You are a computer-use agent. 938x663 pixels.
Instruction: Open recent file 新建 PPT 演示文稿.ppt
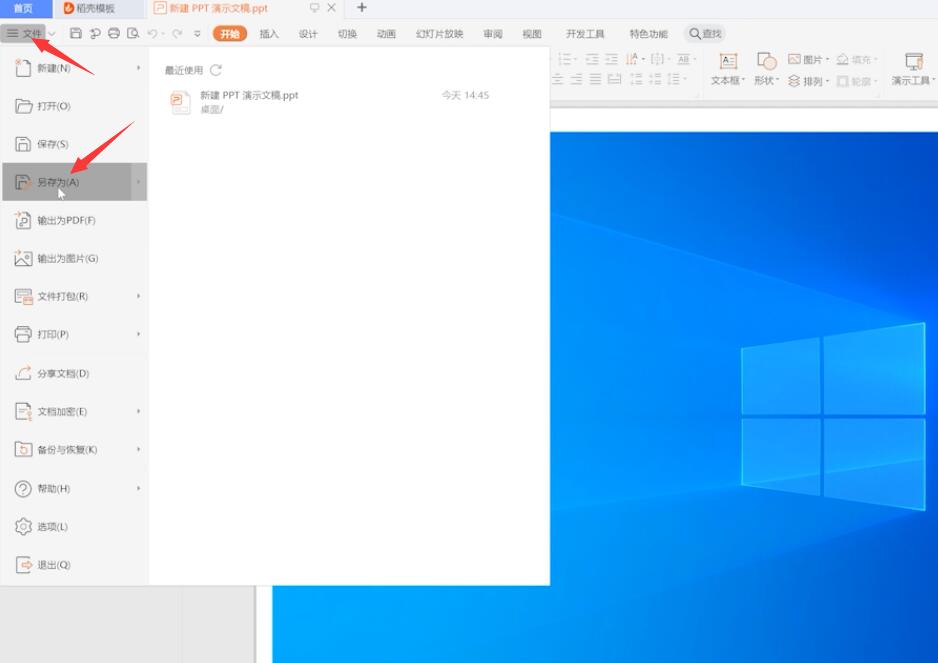tap(329, 102)
